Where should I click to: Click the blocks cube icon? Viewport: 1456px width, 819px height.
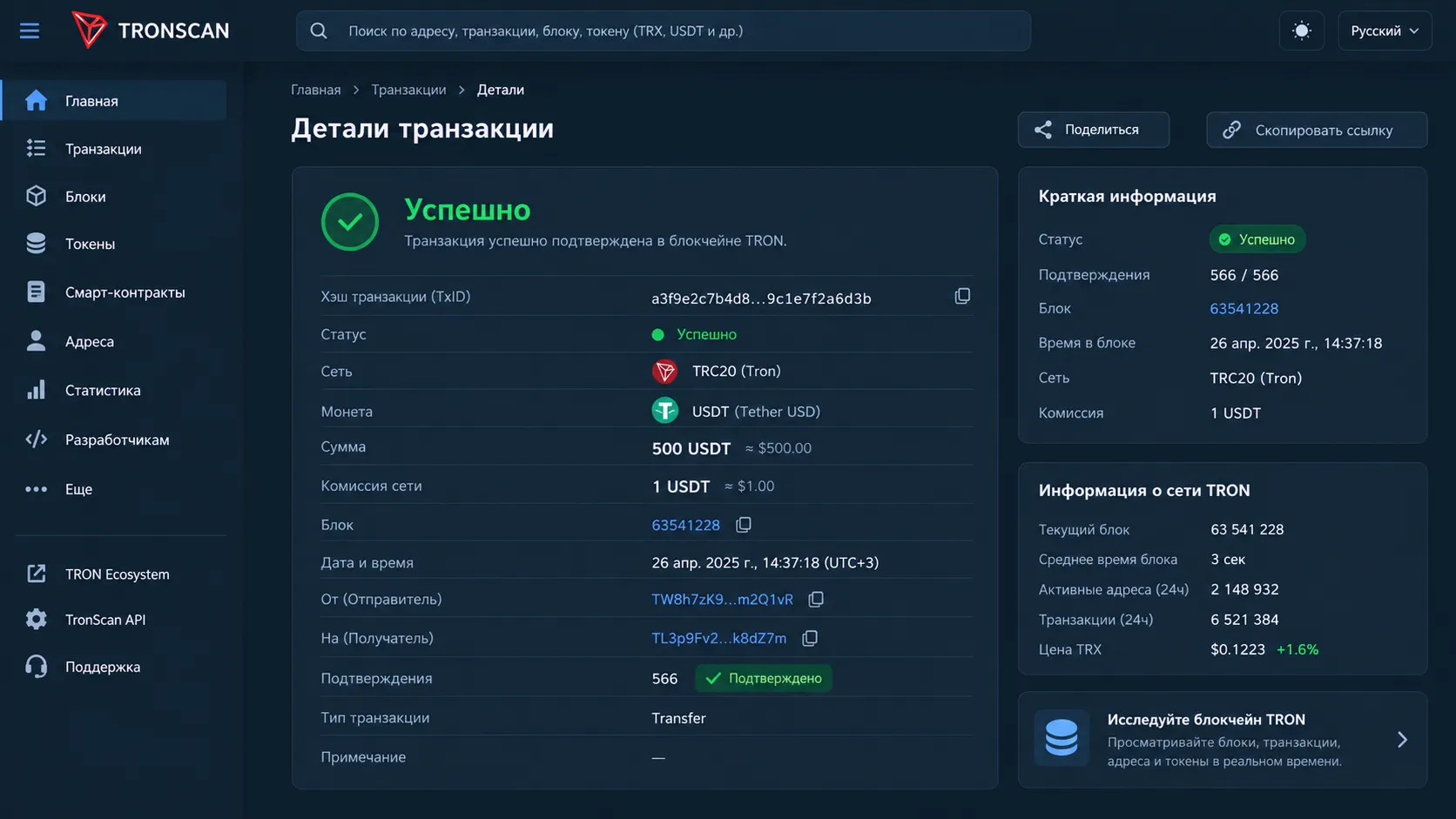36,196
